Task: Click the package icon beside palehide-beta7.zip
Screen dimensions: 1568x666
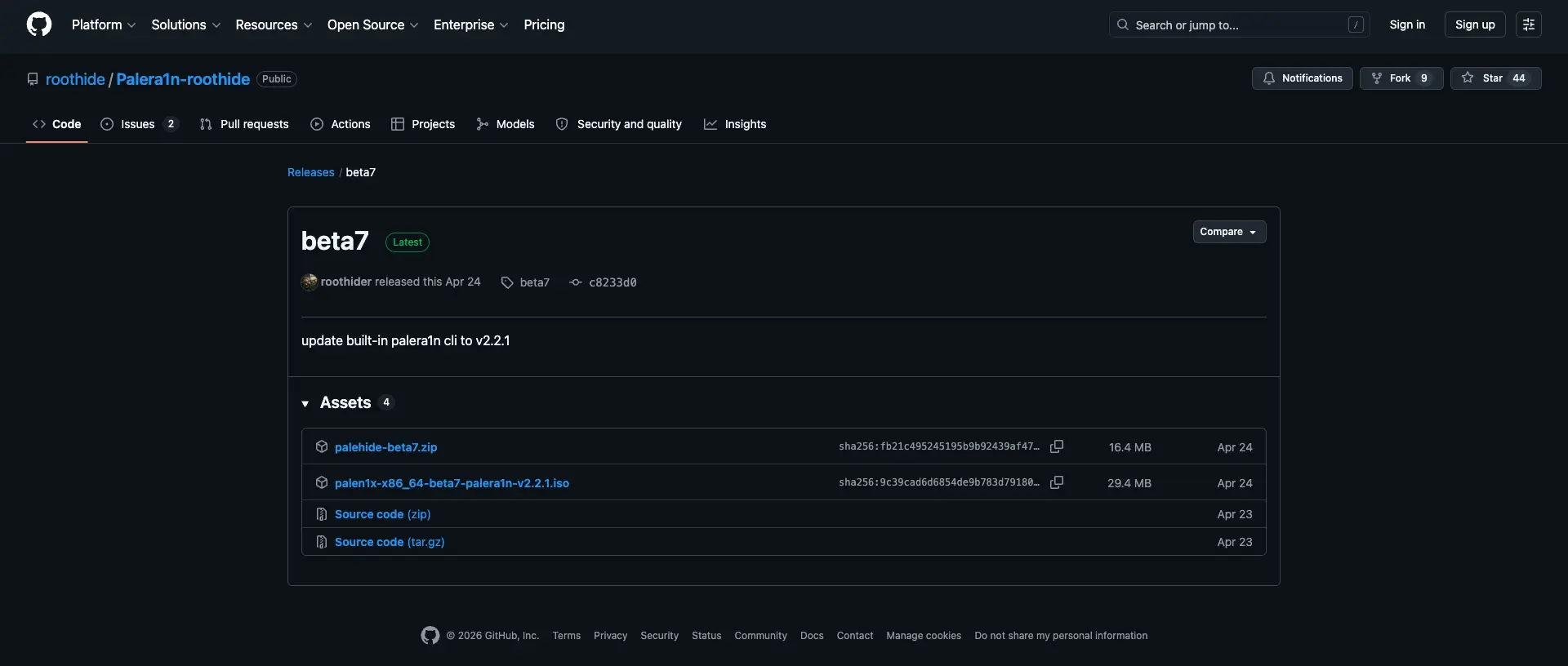Action: tap(322, 446)
